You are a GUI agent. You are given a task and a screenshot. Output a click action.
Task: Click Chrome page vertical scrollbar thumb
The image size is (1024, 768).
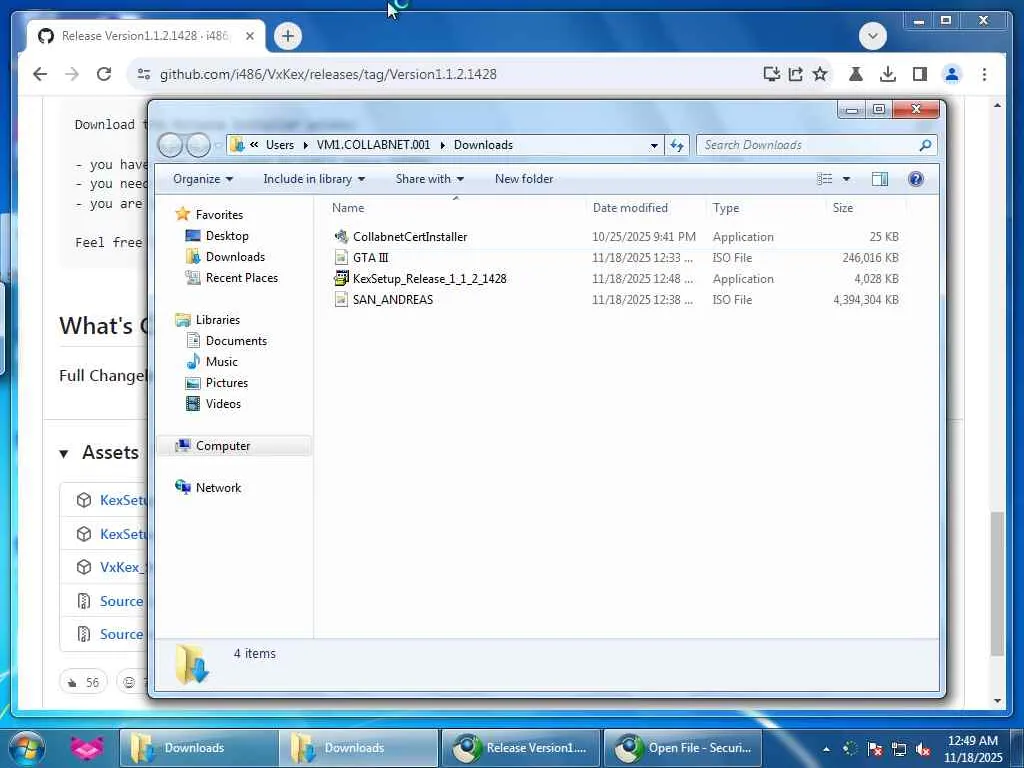pos(997,584)
